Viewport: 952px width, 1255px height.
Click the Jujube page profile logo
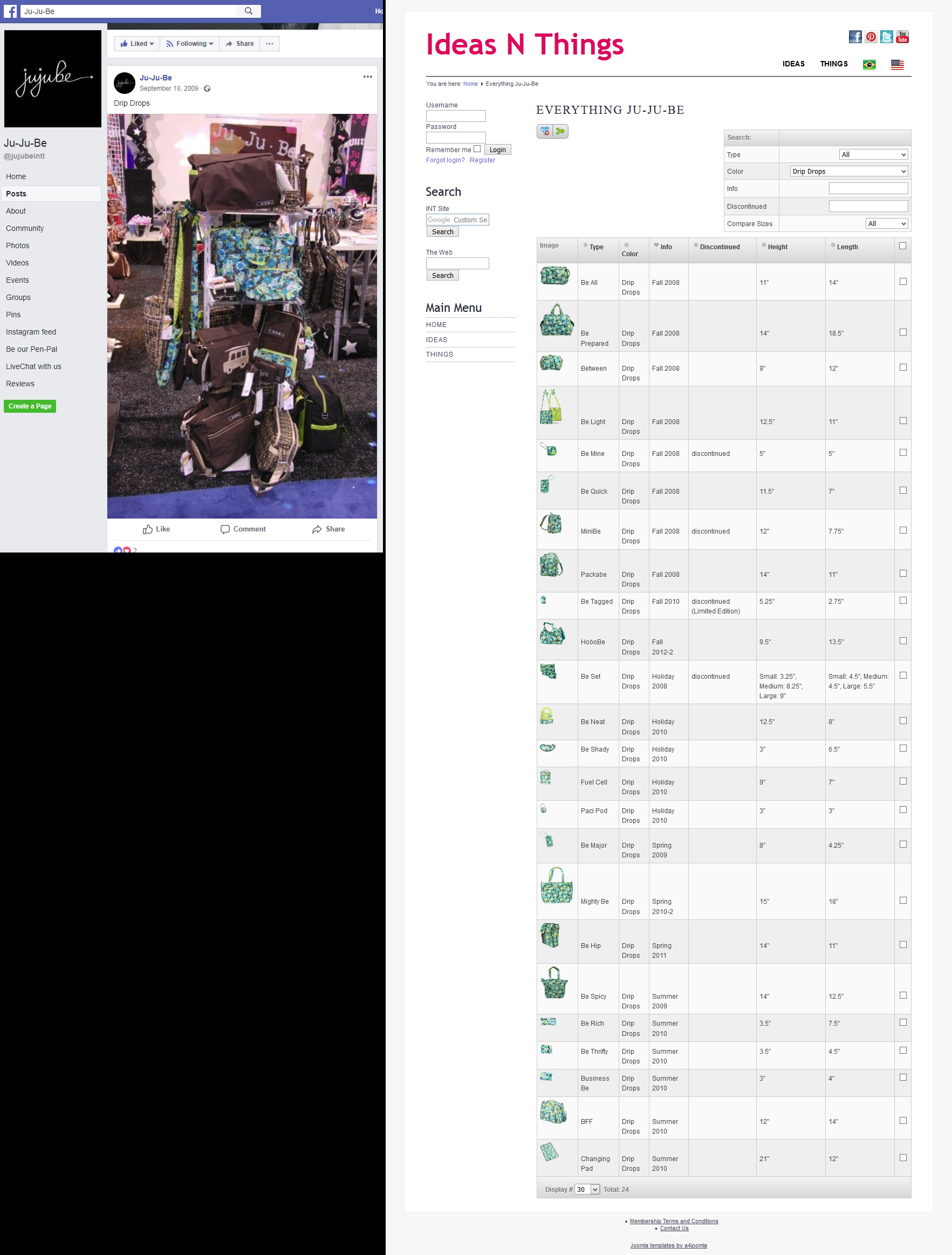pos(53,79)
